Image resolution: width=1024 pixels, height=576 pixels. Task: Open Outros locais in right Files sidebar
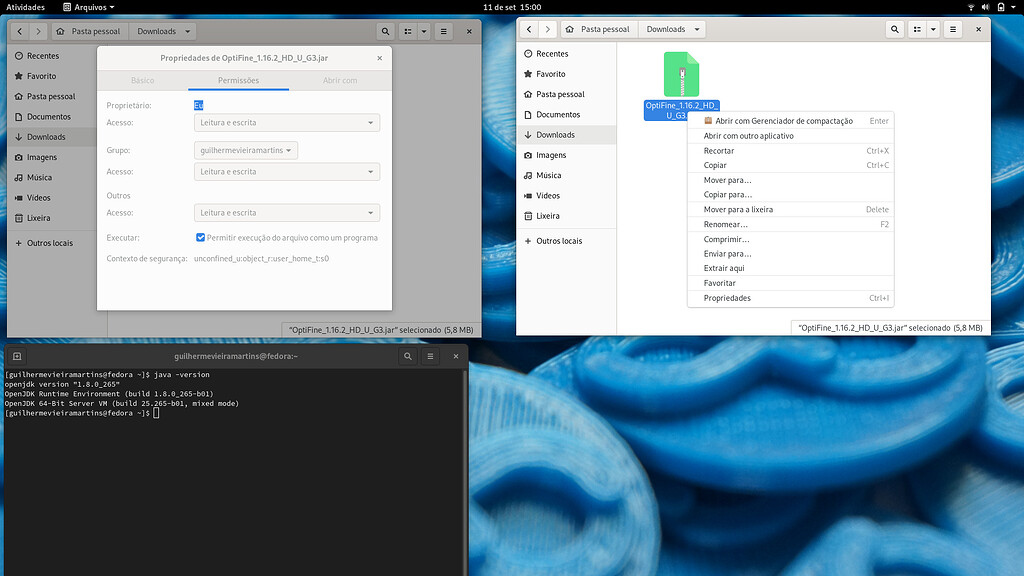[x=566, y=240]
